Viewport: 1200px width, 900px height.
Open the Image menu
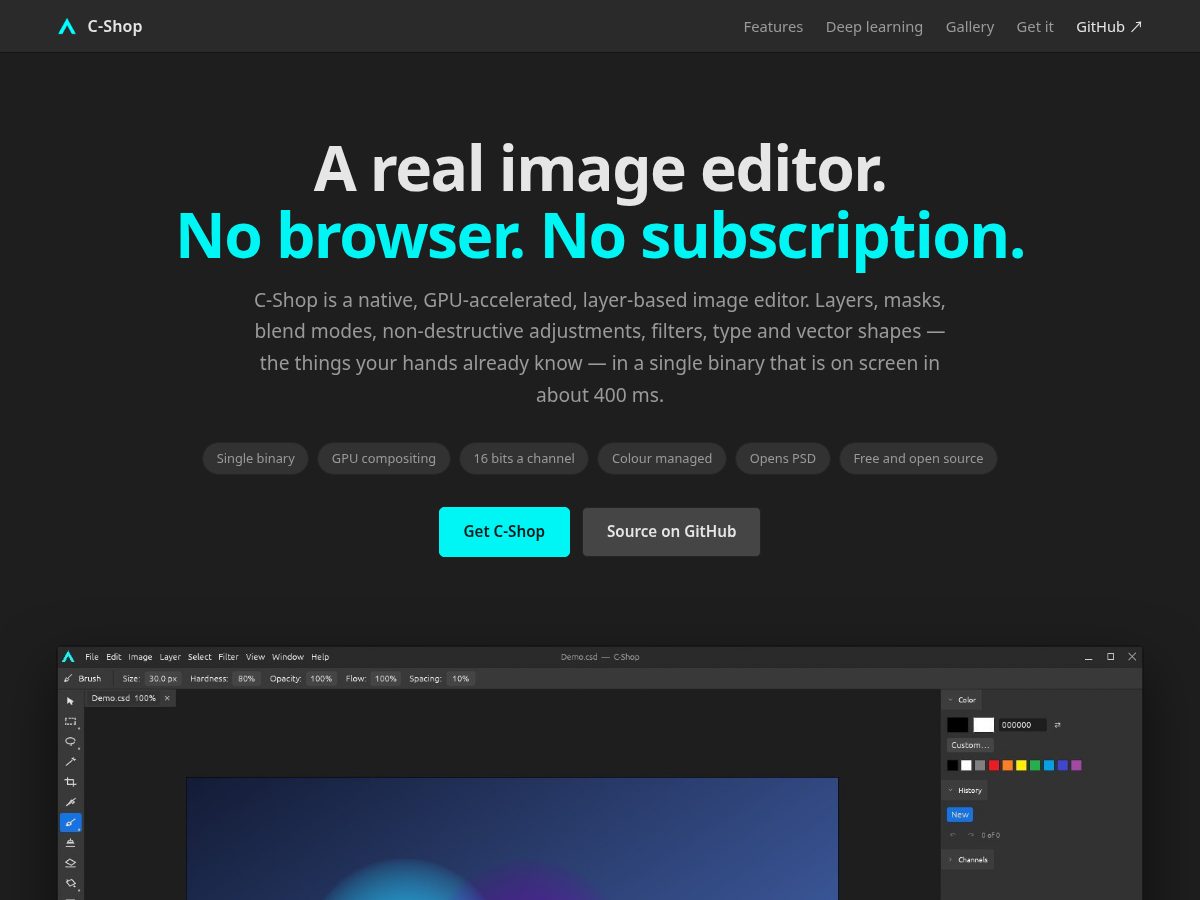140,657
